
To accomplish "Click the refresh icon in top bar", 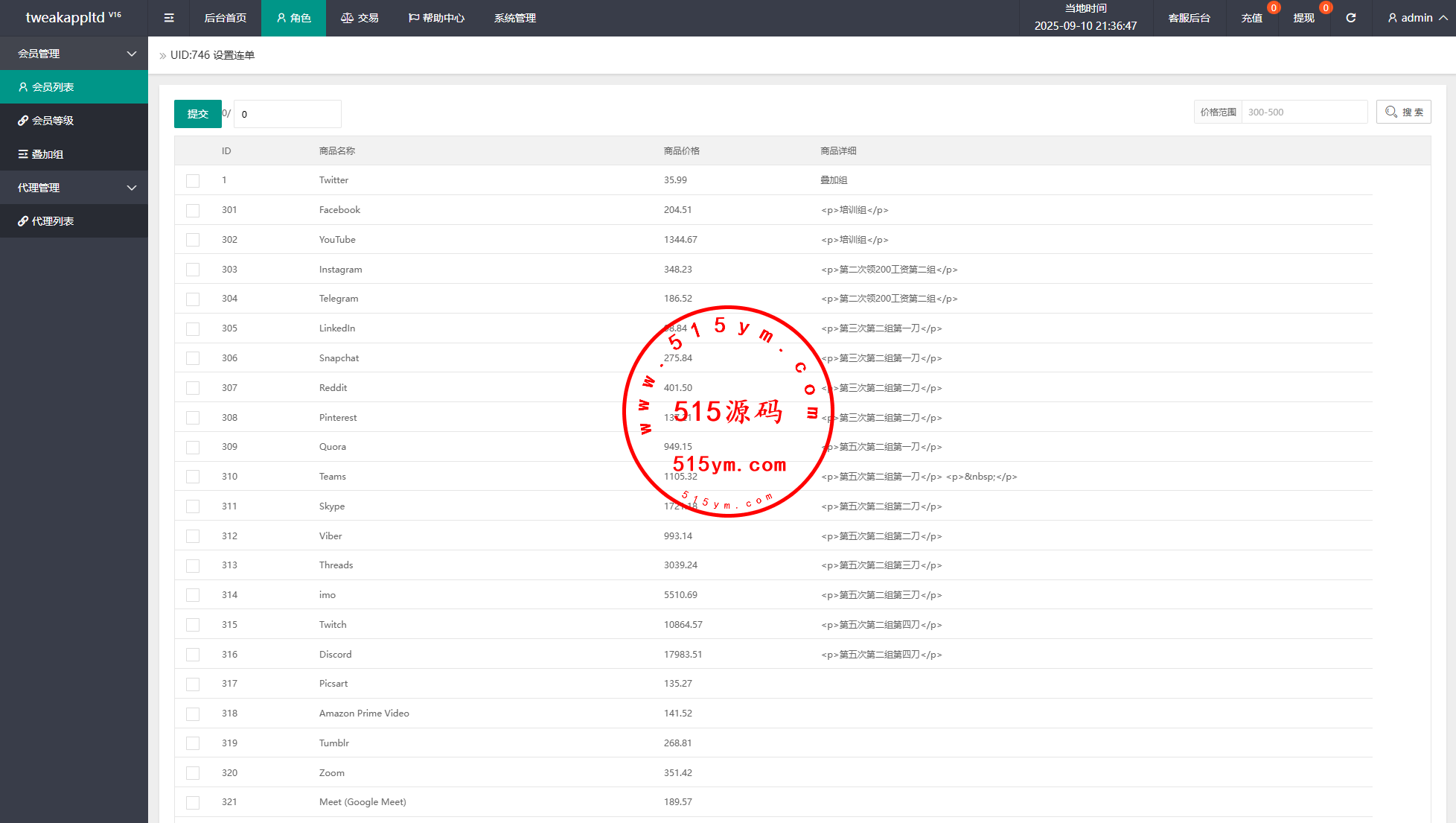I will coord(1350,18).
